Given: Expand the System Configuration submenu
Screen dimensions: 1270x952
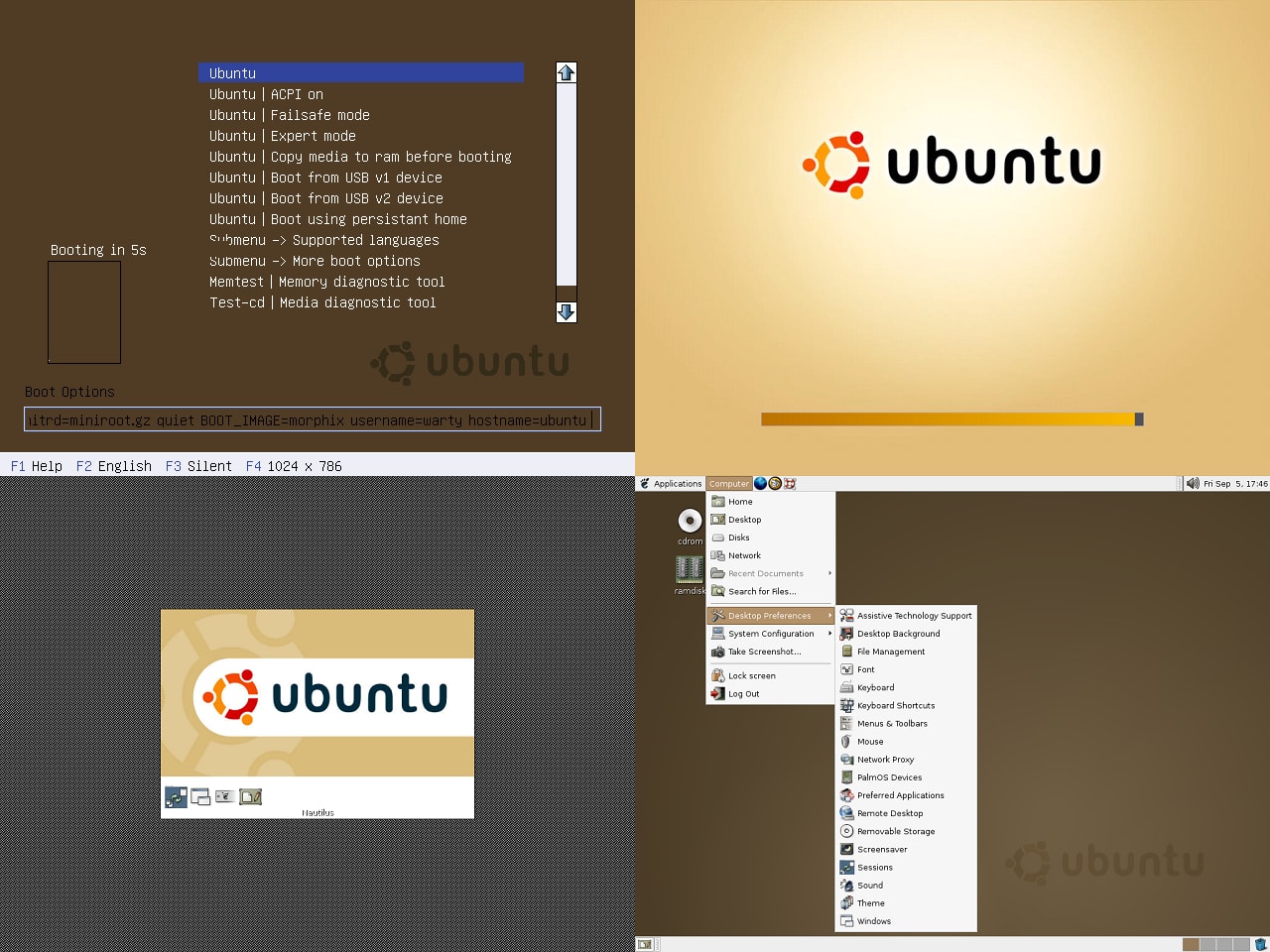Looking at the screenshot, I should (x=771, y=634).
